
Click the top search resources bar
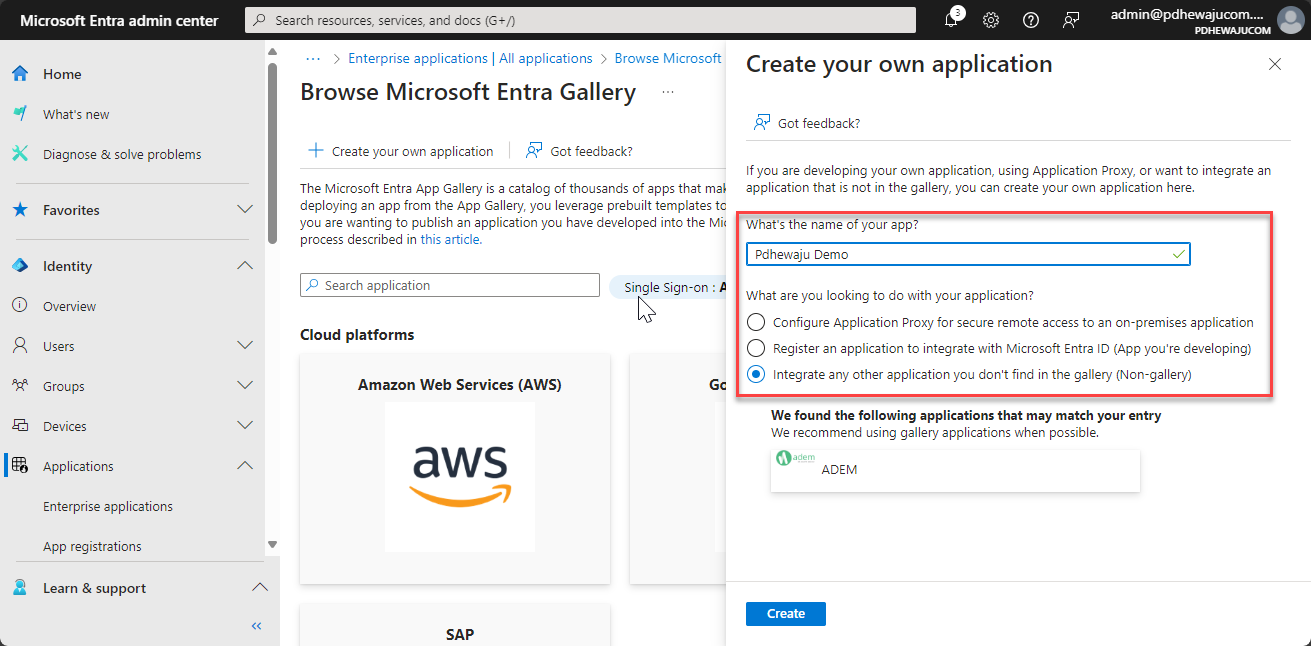580,20
